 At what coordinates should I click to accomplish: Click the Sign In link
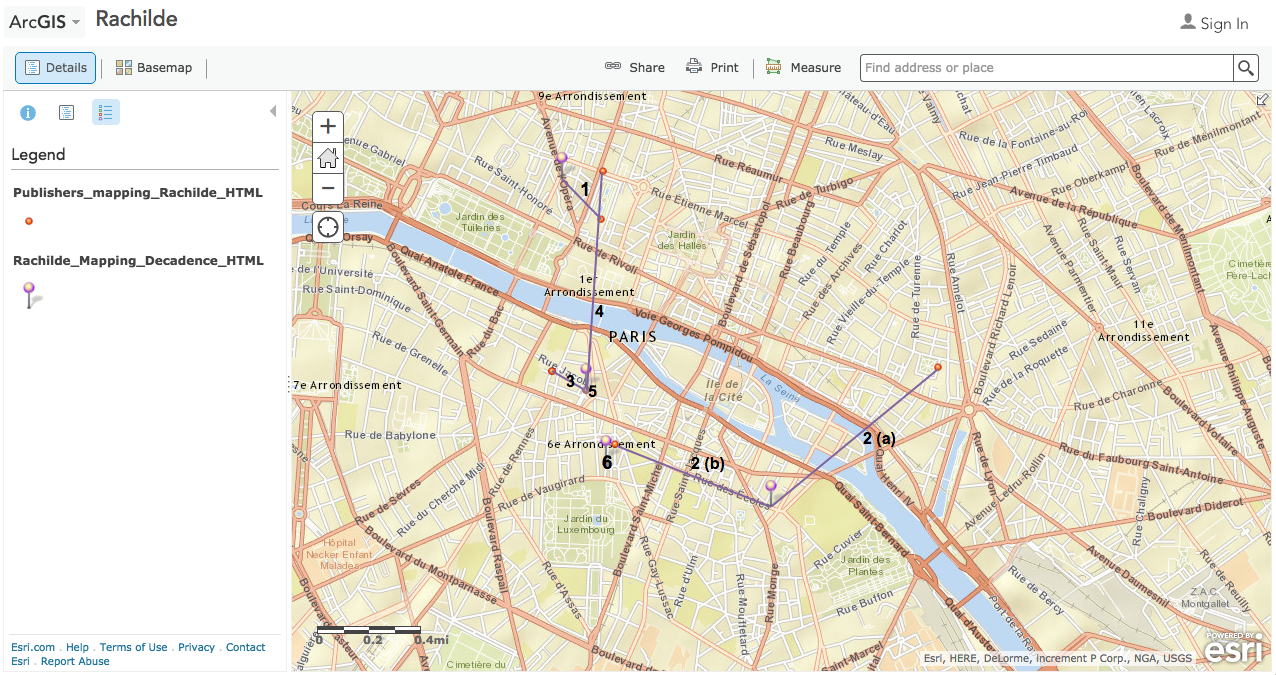tap(1215, 23)
